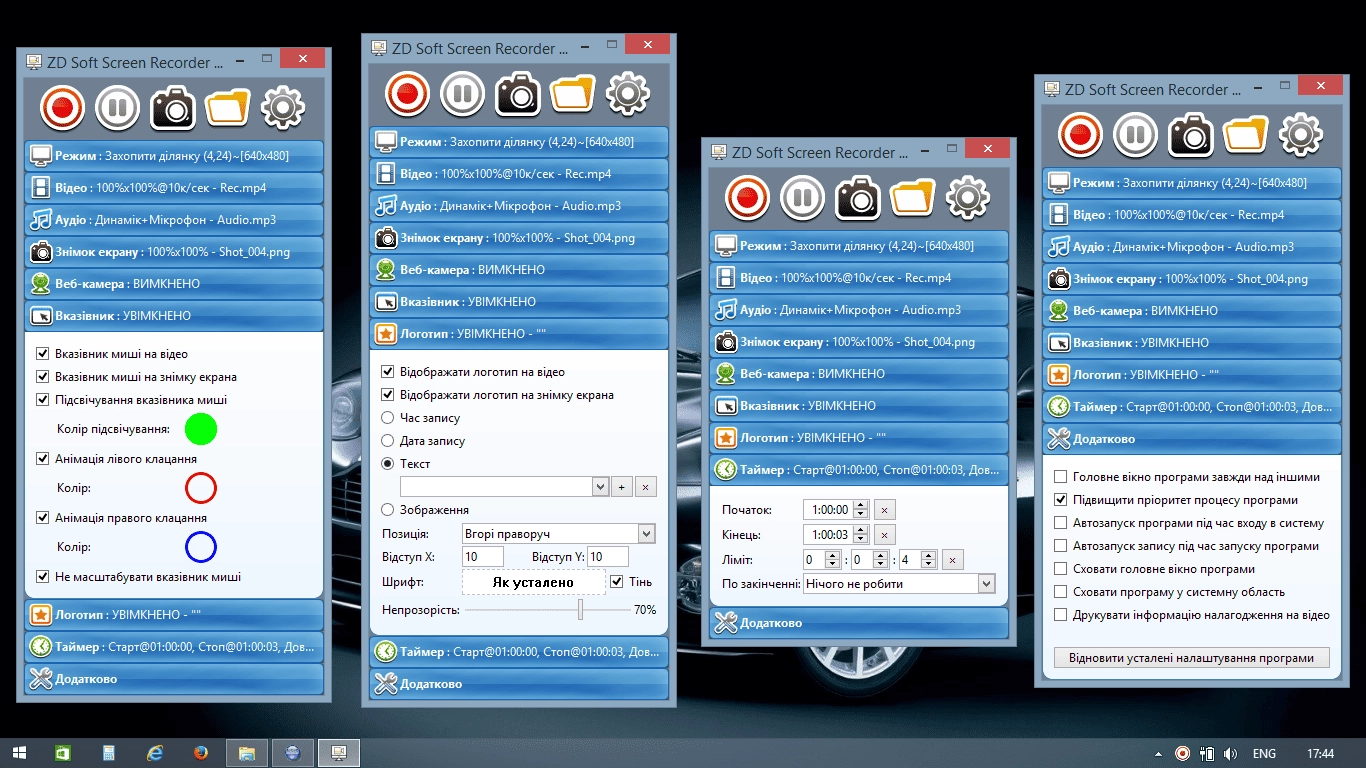Toggle 'Не масштабувати вказівник миші' checkbox

pos(42,577)
